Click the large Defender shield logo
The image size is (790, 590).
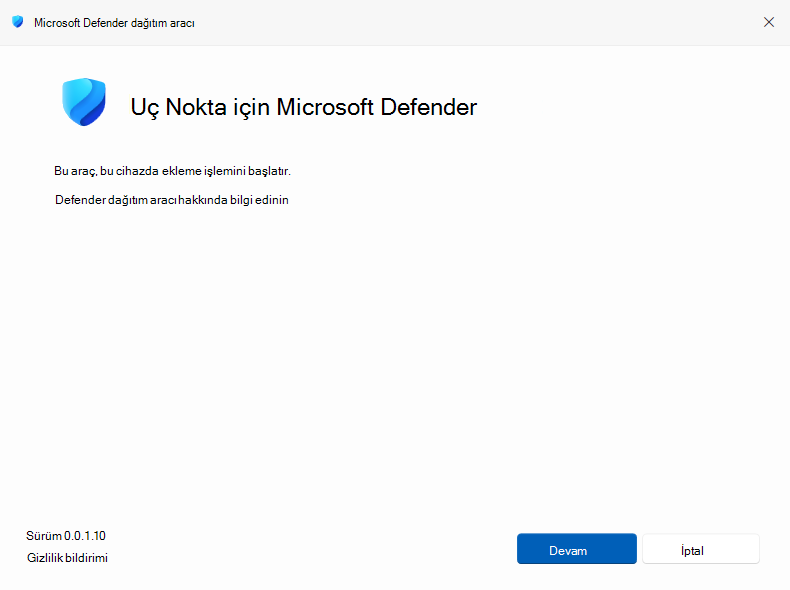click(84, 102)
